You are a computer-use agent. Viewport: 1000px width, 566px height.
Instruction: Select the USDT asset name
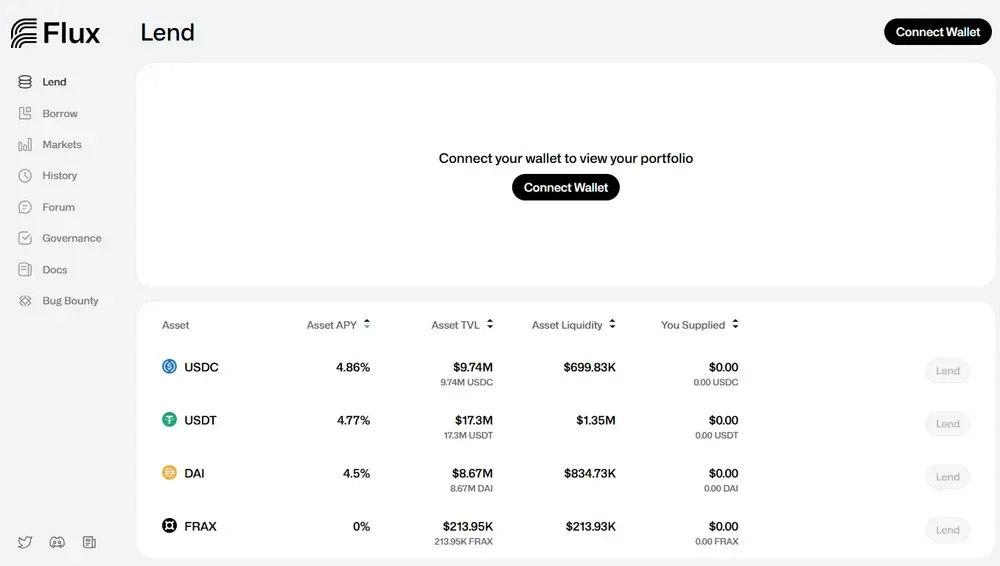pos(200,420)
